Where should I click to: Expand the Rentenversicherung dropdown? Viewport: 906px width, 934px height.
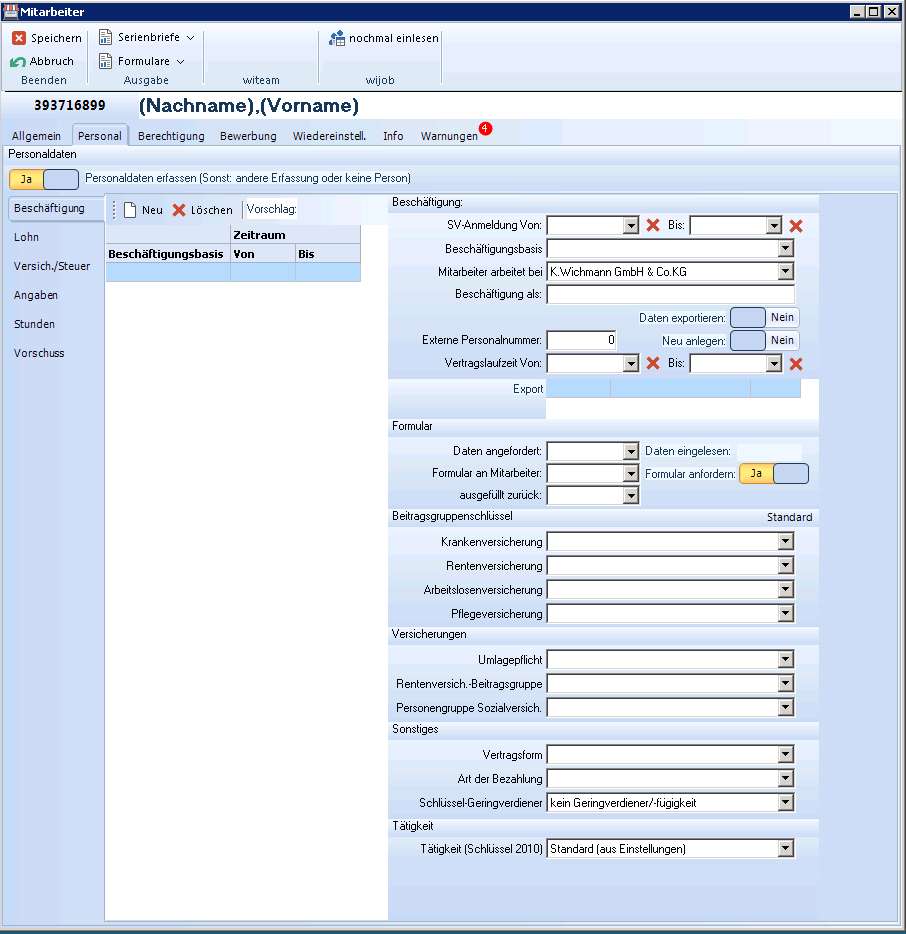(x=786, y=565)
